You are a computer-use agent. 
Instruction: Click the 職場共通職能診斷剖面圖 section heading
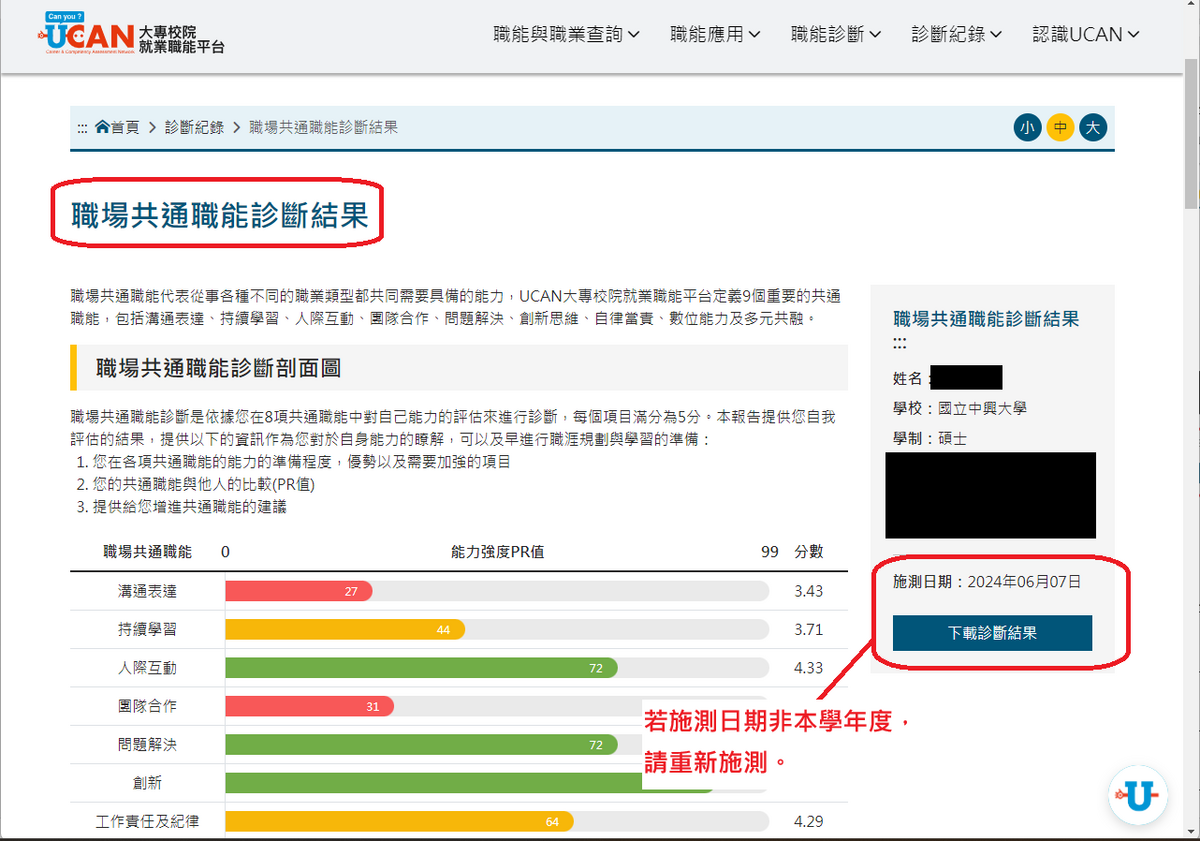click(x=218, y=368)
